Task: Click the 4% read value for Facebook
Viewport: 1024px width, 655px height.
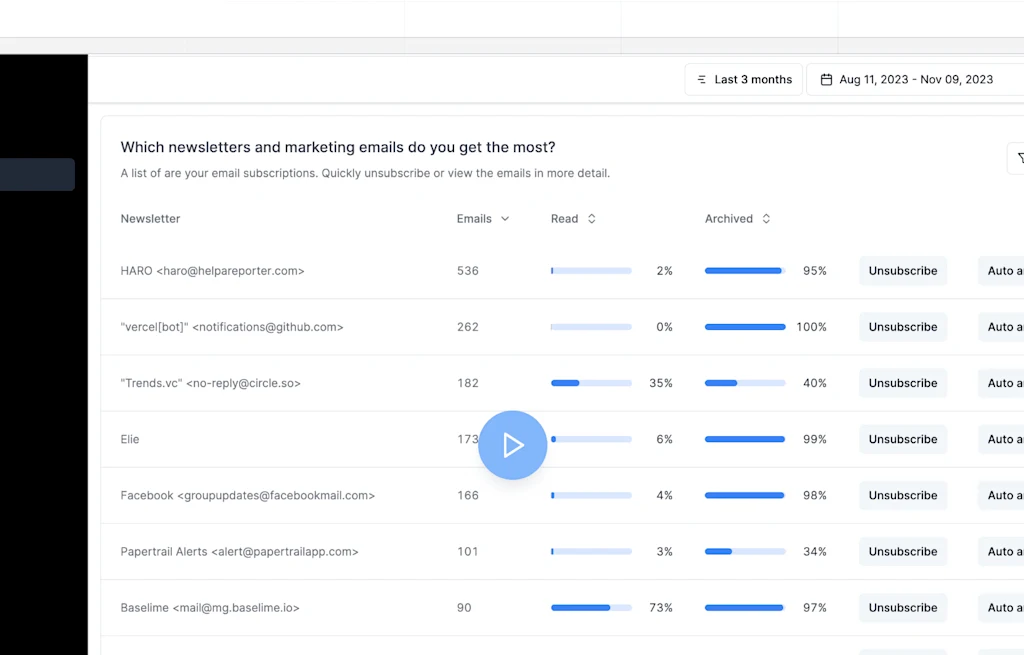Action: click(664, 495)
